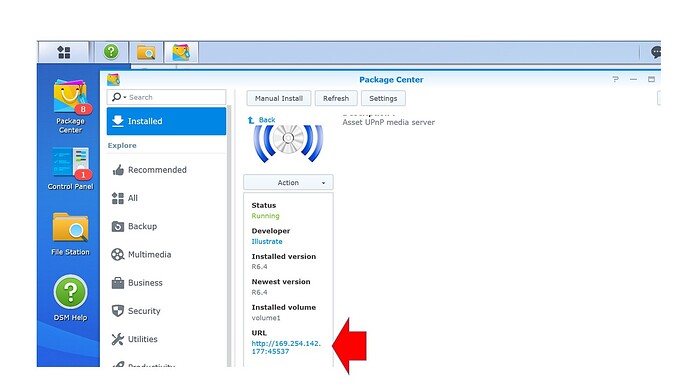Image resolution: width=690 pixels, height=388 pixels.
Task: Click the Running status text
Action: coord(265,216)
